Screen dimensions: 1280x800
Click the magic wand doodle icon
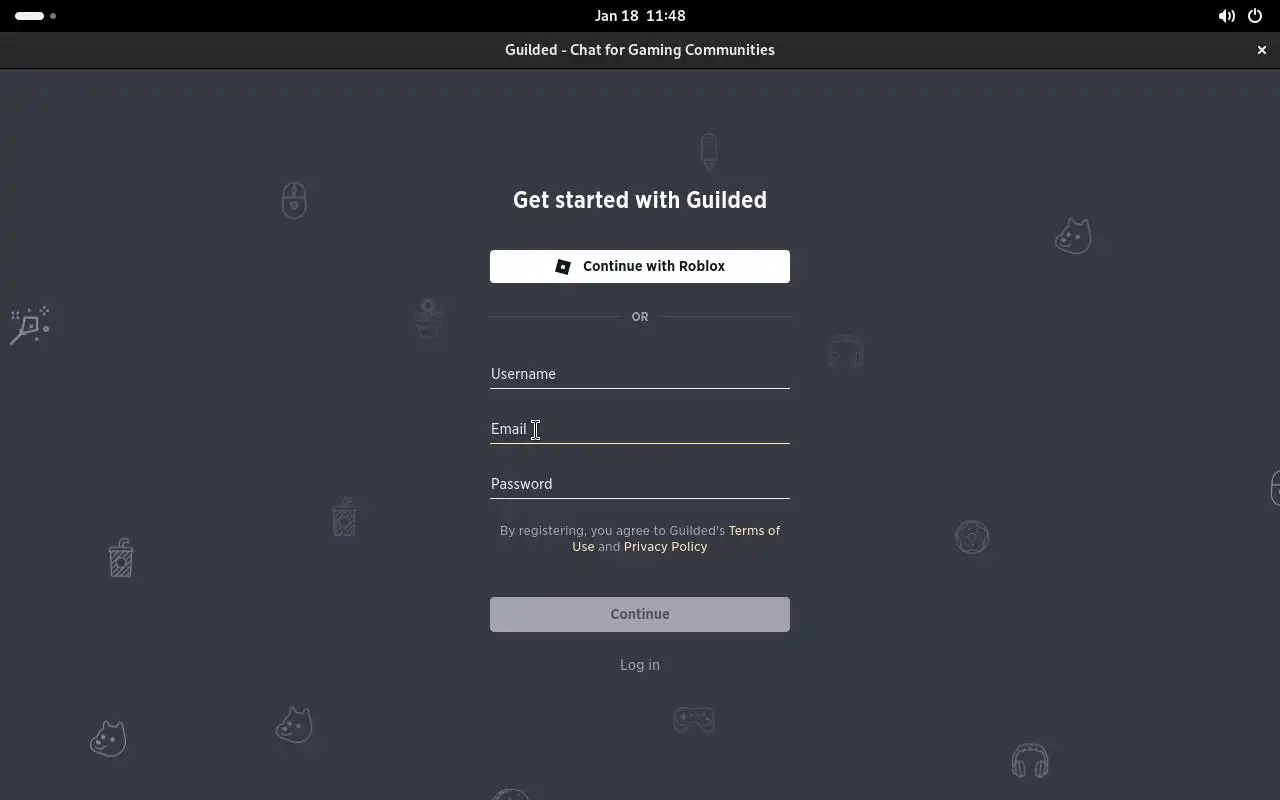(29, 326)
